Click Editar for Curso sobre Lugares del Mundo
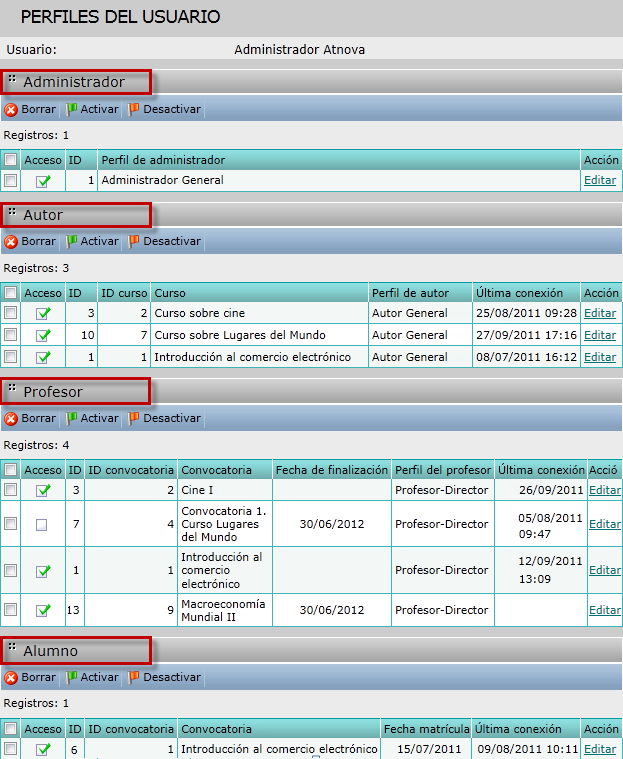 600,335
